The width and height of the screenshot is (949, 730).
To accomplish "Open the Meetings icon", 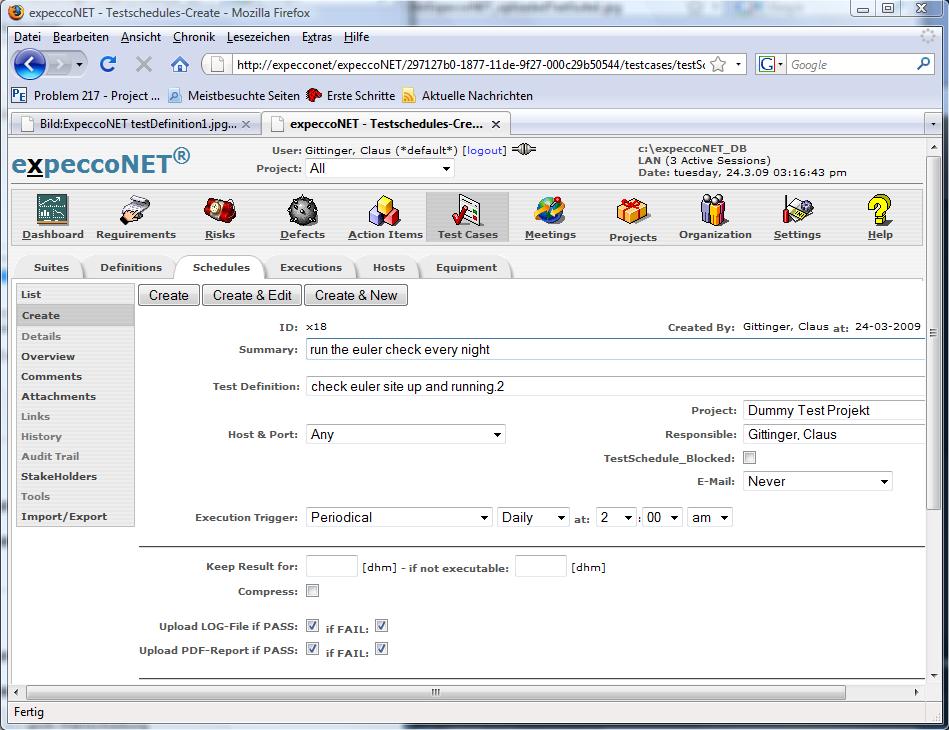I will 550,211.
